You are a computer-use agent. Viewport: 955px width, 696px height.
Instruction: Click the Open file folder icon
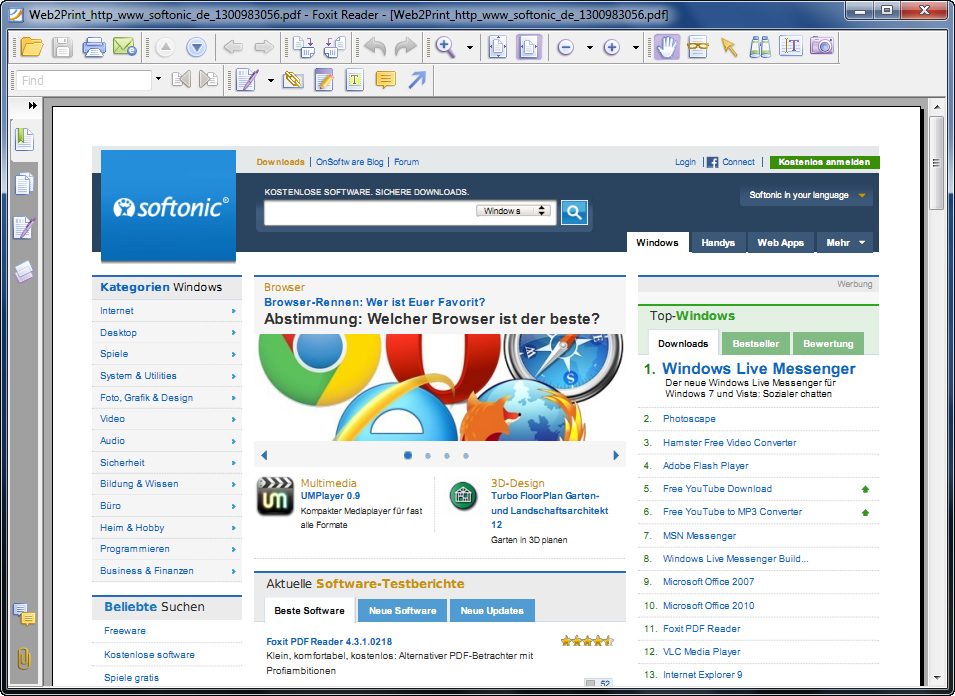32,47
